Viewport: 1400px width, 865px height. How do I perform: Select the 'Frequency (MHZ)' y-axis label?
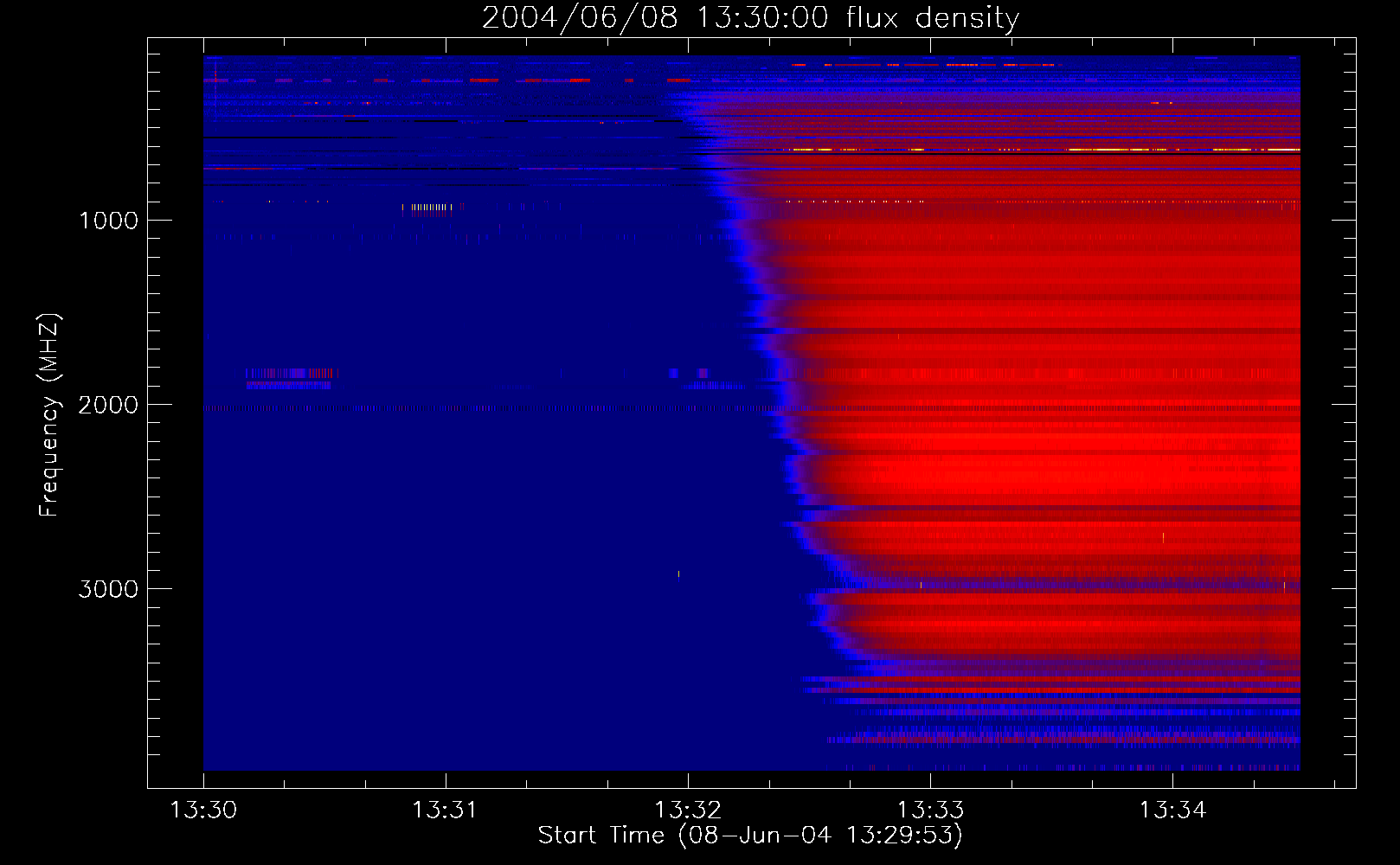[49, 415]
